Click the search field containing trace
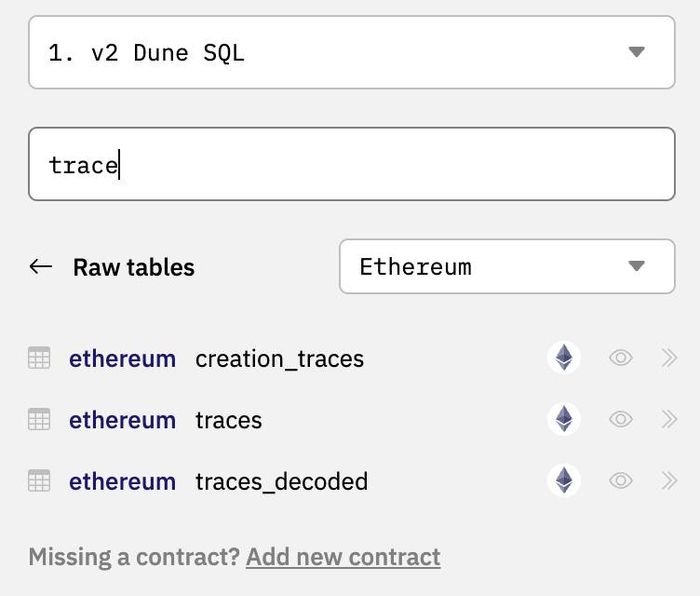 coord(352,164)
